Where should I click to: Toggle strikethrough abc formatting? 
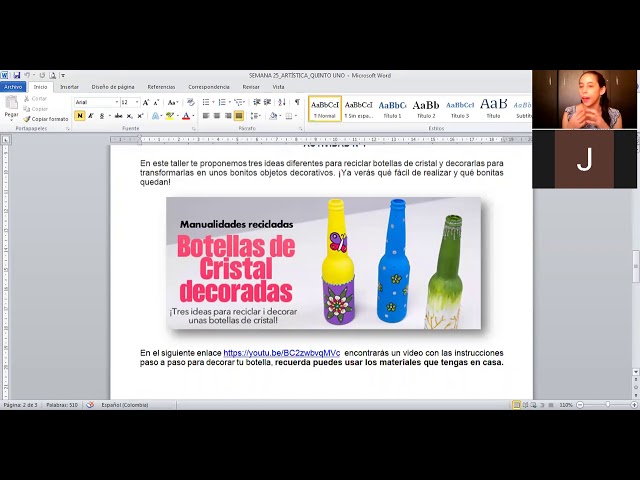click(118, 116)
